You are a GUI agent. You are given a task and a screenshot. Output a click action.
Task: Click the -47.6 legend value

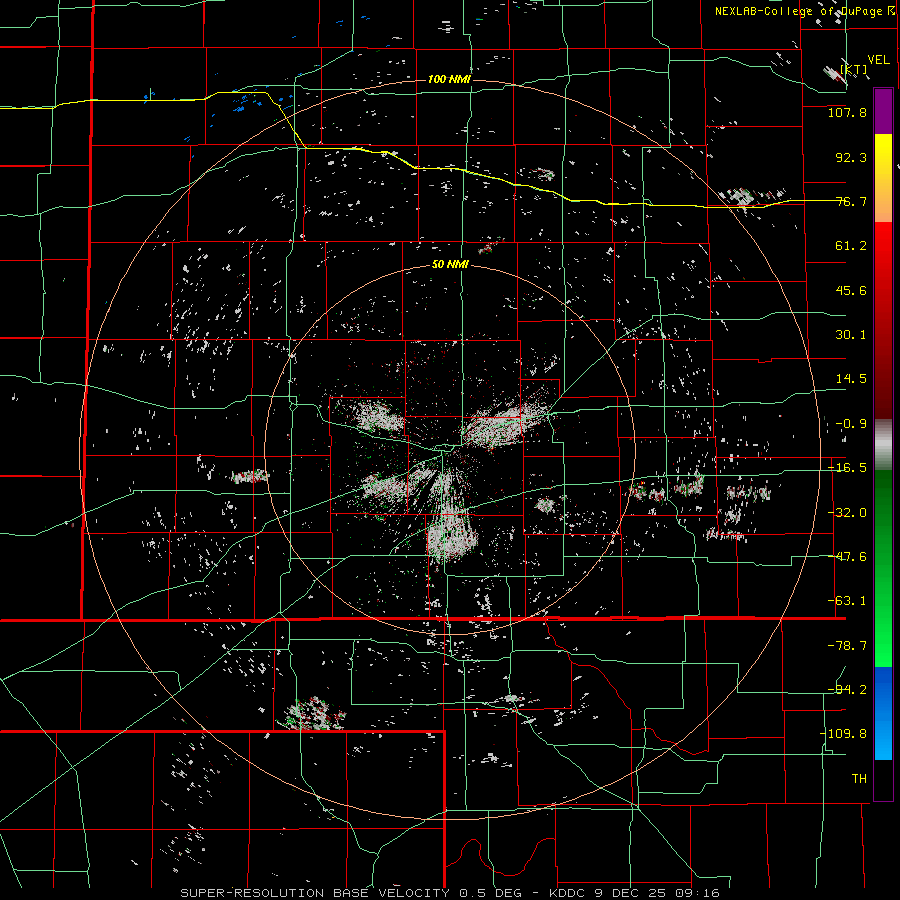(847, 557)
